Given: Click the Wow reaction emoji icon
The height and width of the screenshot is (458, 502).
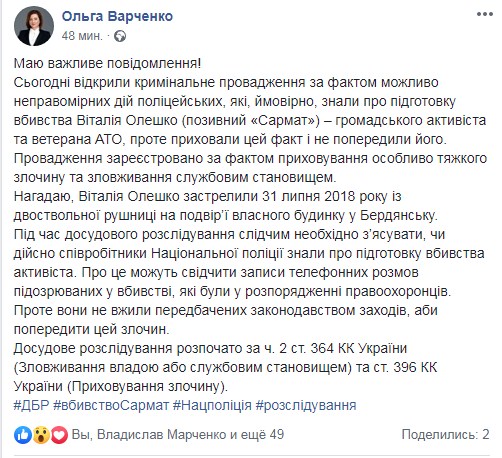Looking at the screenshot, I should pyautogui.click(x=41, y=435).
